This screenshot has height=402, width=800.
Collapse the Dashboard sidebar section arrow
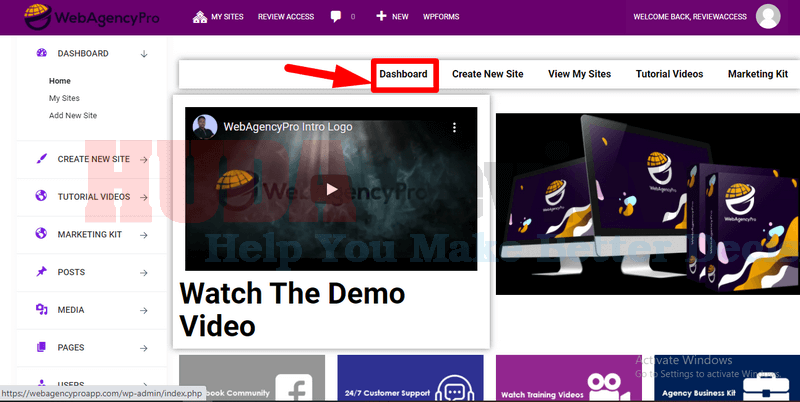(x=144, y=54)
